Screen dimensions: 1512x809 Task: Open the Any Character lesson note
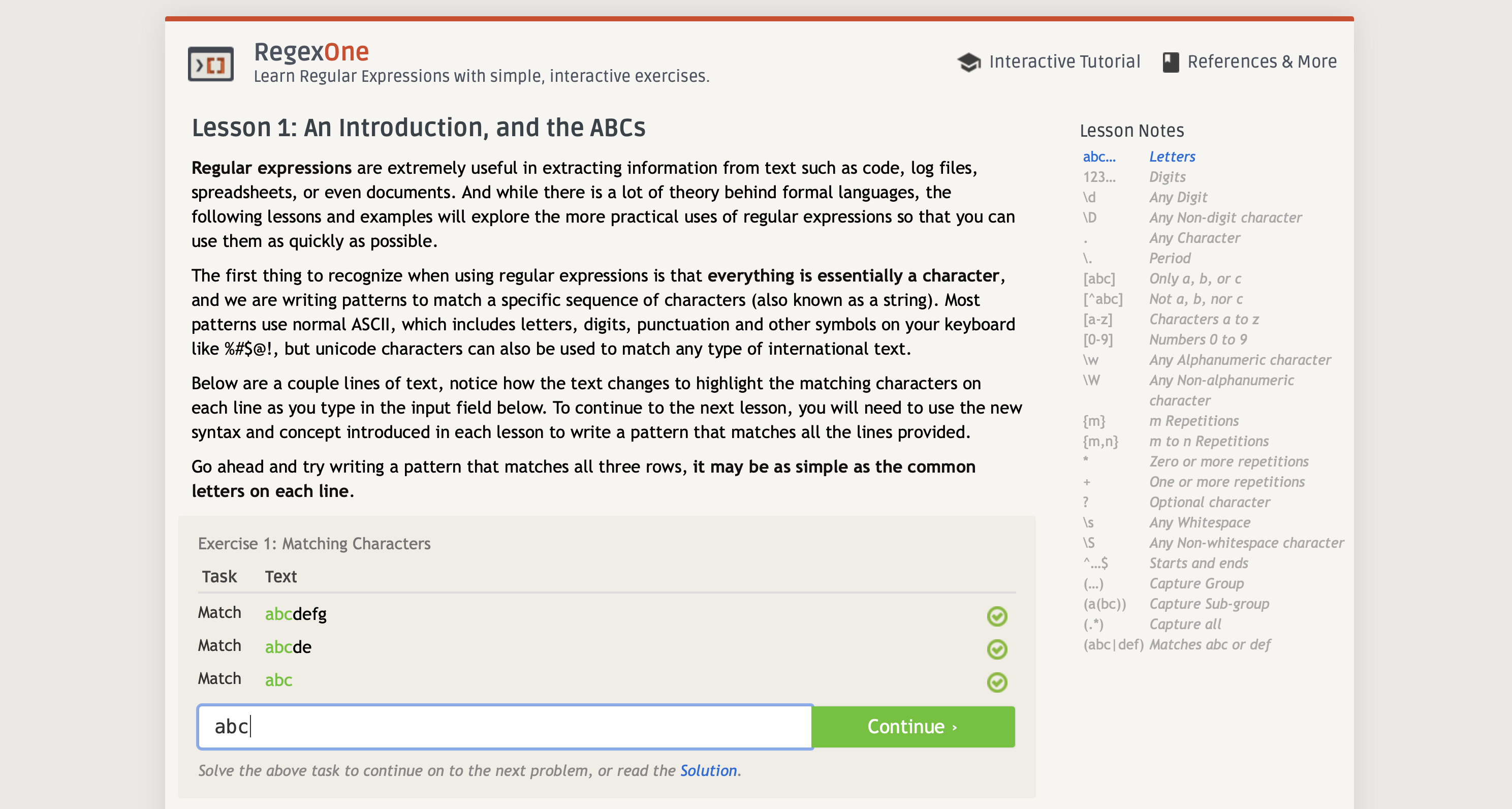coord(1194,238)
